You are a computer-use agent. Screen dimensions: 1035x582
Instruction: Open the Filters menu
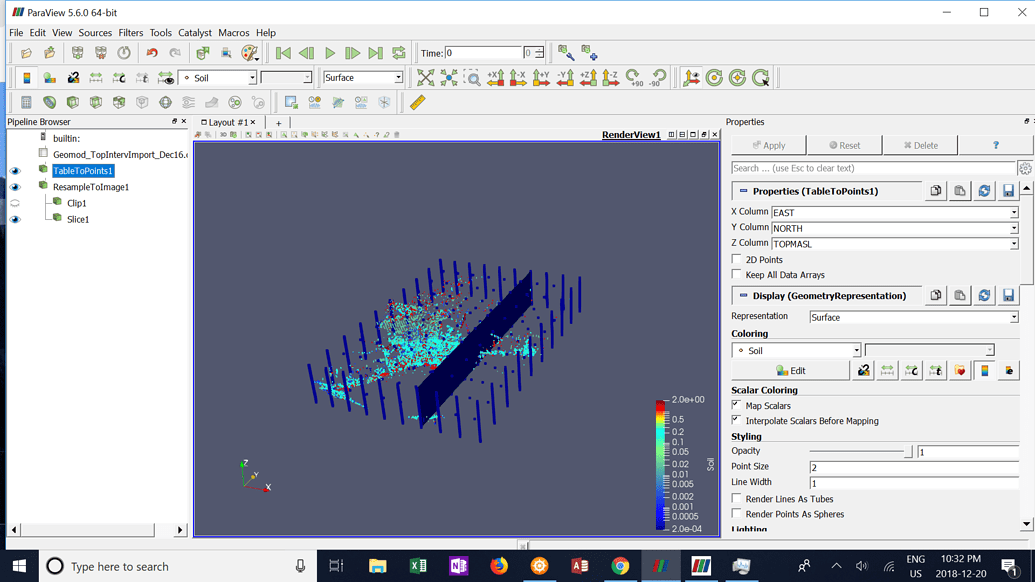(131, 32)
